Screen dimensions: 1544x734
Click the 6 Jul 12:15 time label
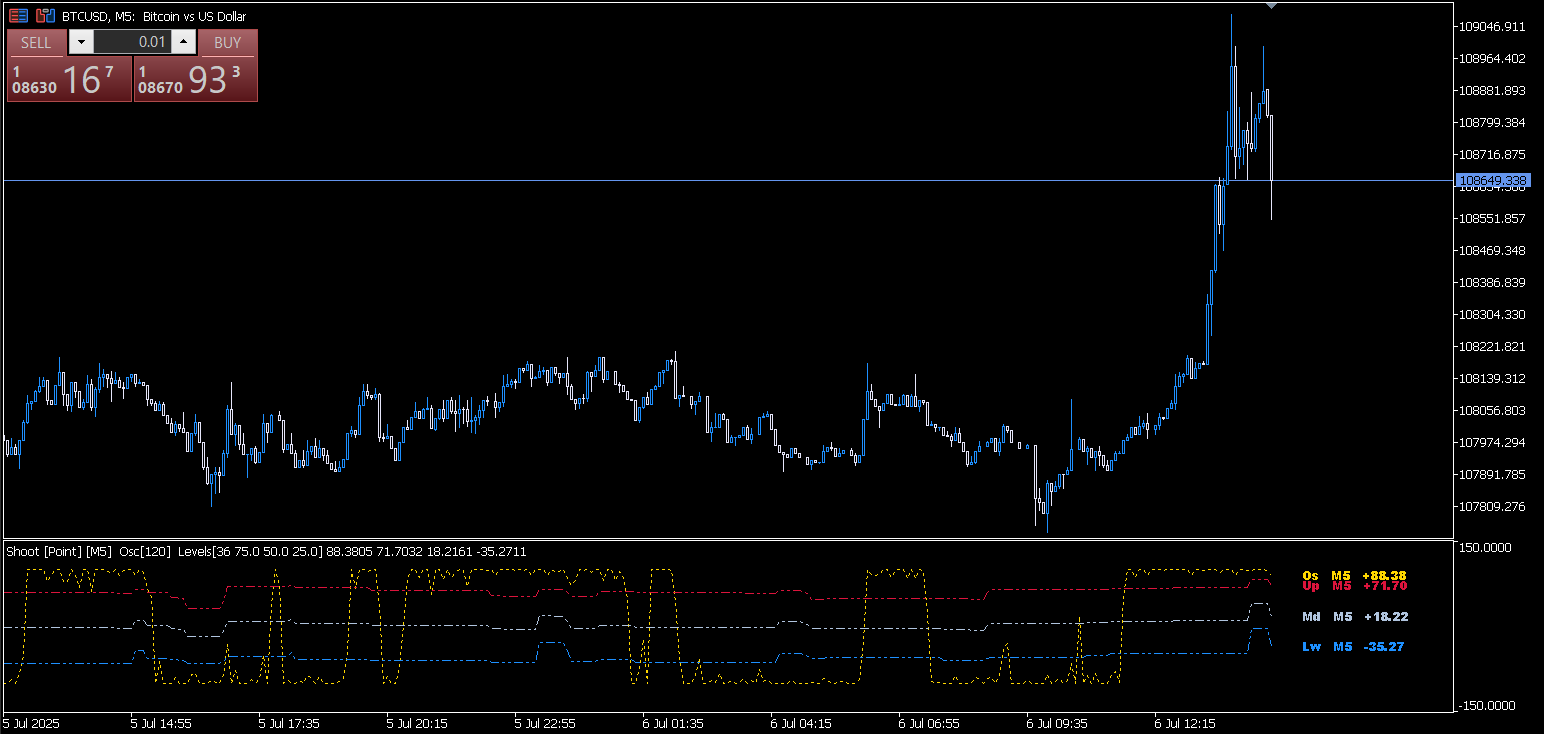1185,722
